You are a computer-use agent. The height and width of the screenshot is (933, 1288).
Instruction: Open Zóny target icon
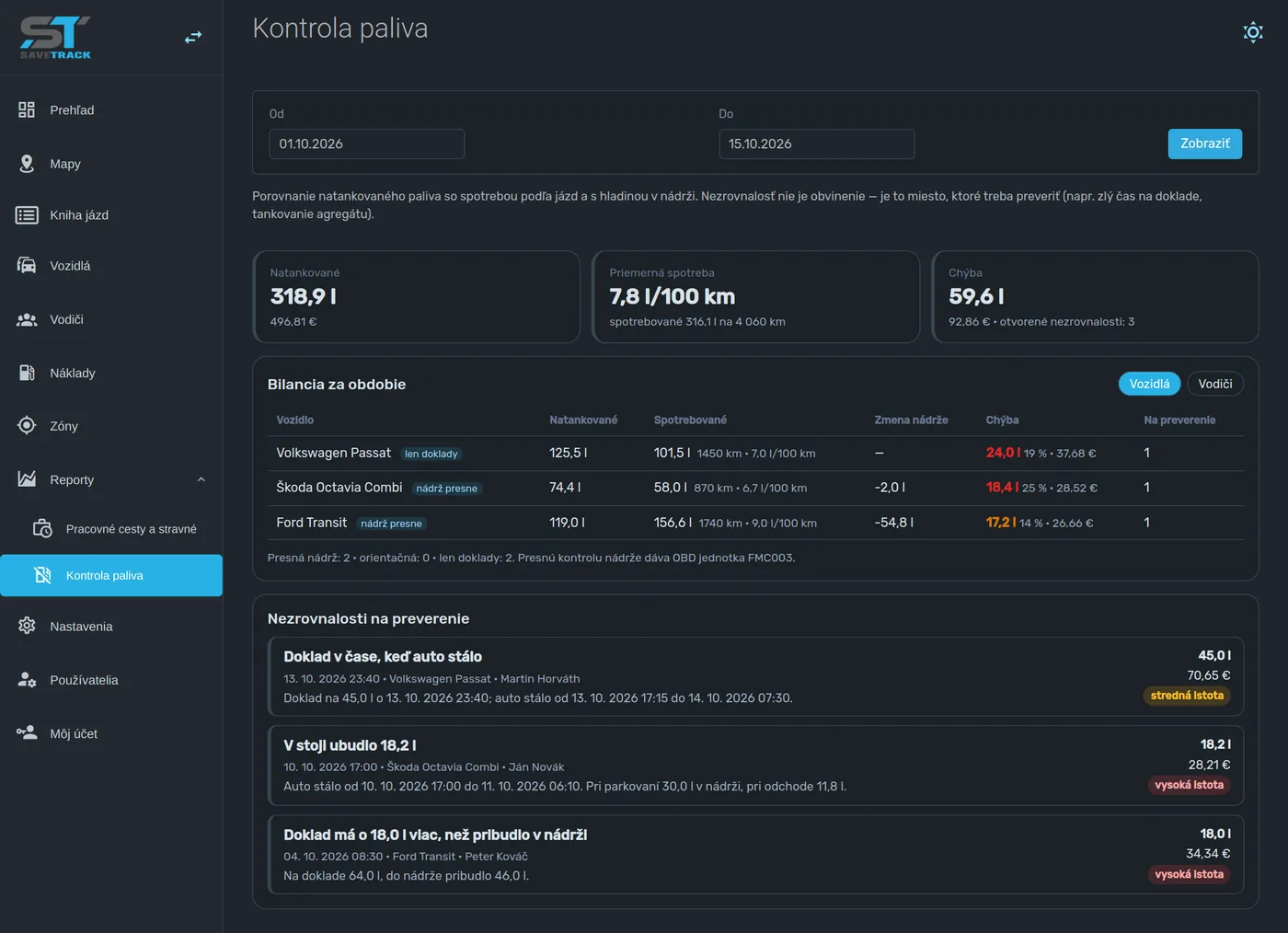coord(27,426)
